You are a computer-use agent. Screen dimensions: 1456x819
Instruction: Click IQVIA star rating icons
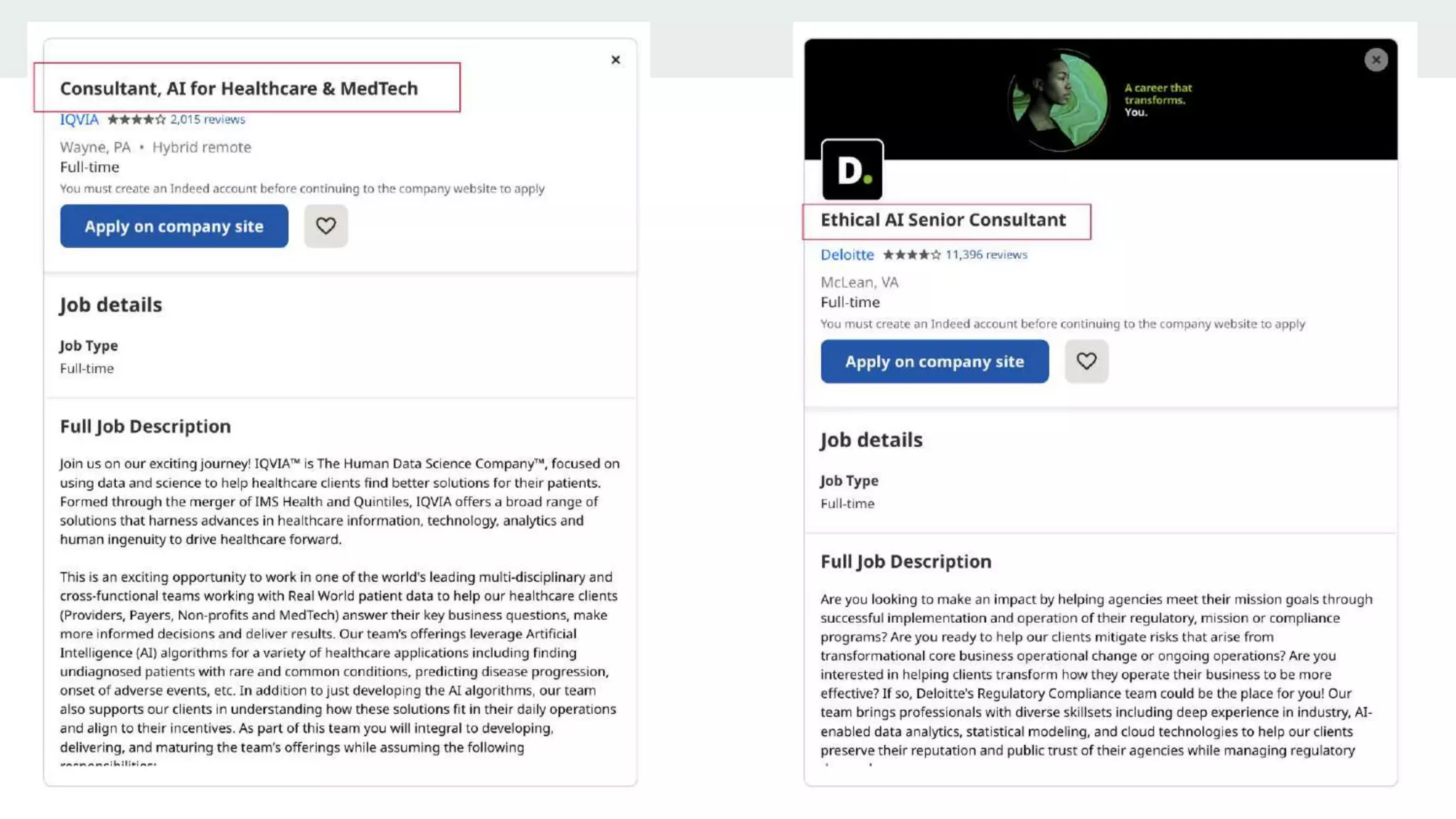[136, 119]
